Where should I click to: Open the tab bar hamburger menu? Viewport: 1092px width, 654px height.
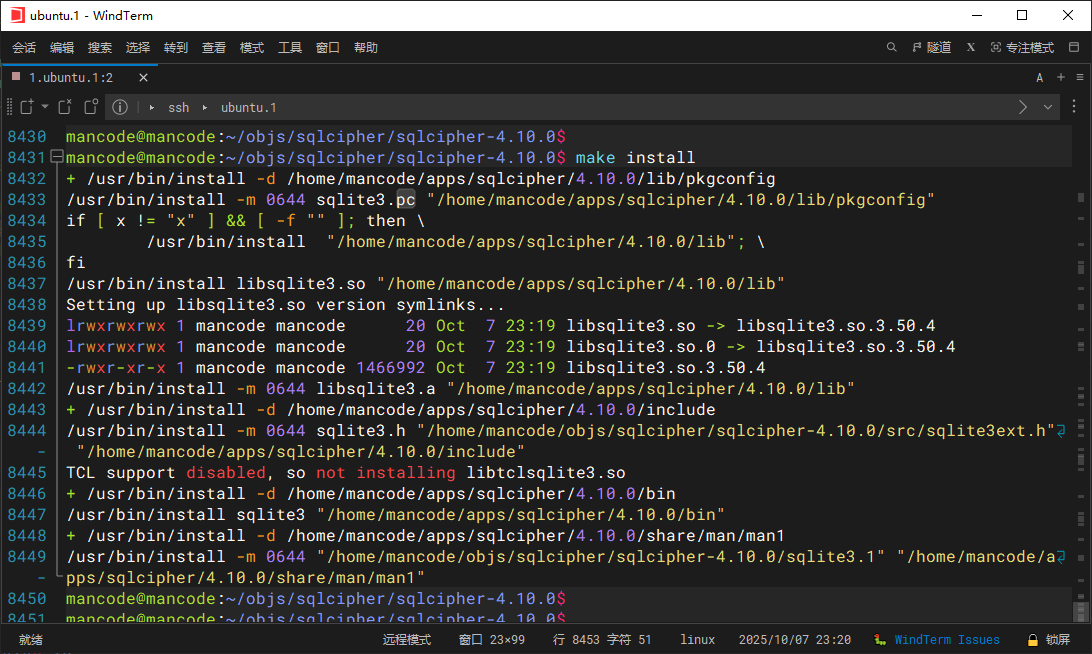click(x=1079, y=77)
